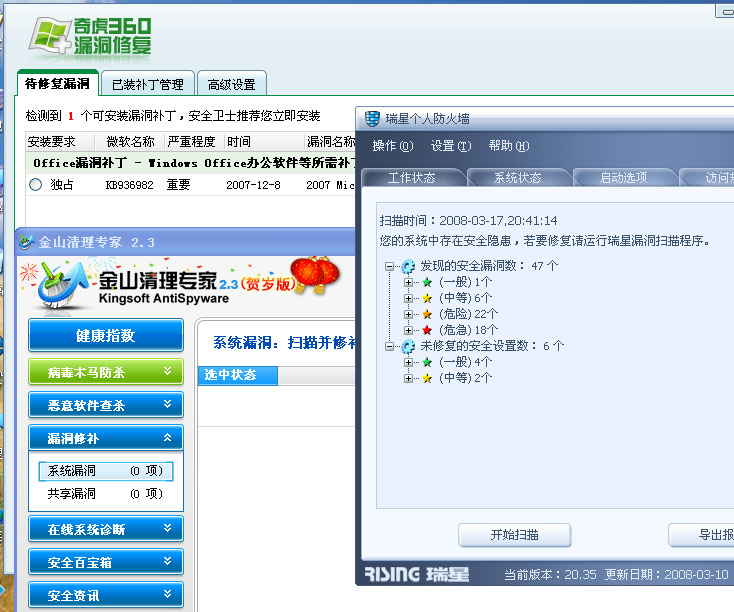Screen dimensions: 734x612
Task: Expand the (危险) 22个 vulnerability node
Action: coord(408,314)
